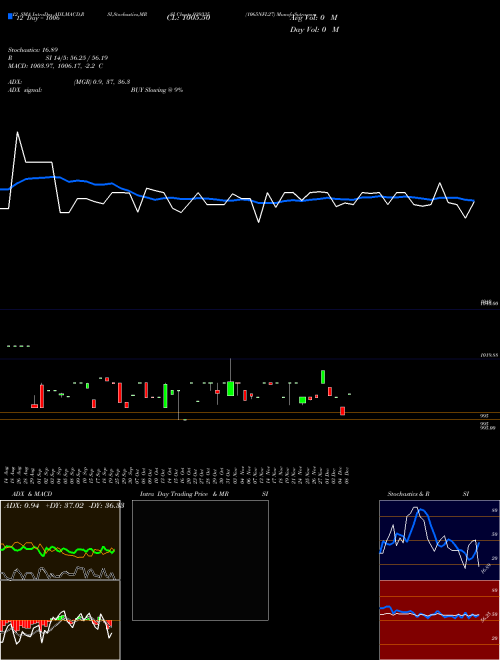Open the MACD histogram panel
This screenshot has height=660, width=500.
(x=60, y=620)
